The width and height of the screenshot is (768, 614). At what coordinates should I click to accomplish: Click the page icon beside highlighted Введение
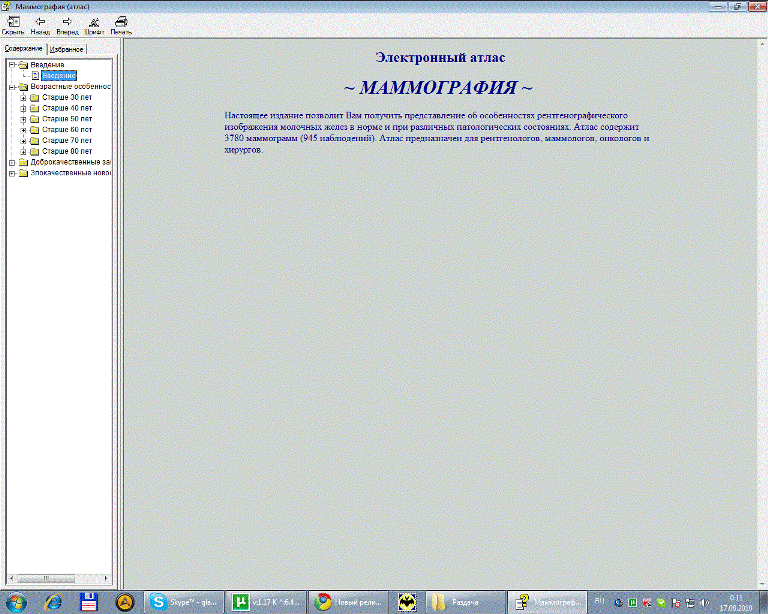pos(35,75)
